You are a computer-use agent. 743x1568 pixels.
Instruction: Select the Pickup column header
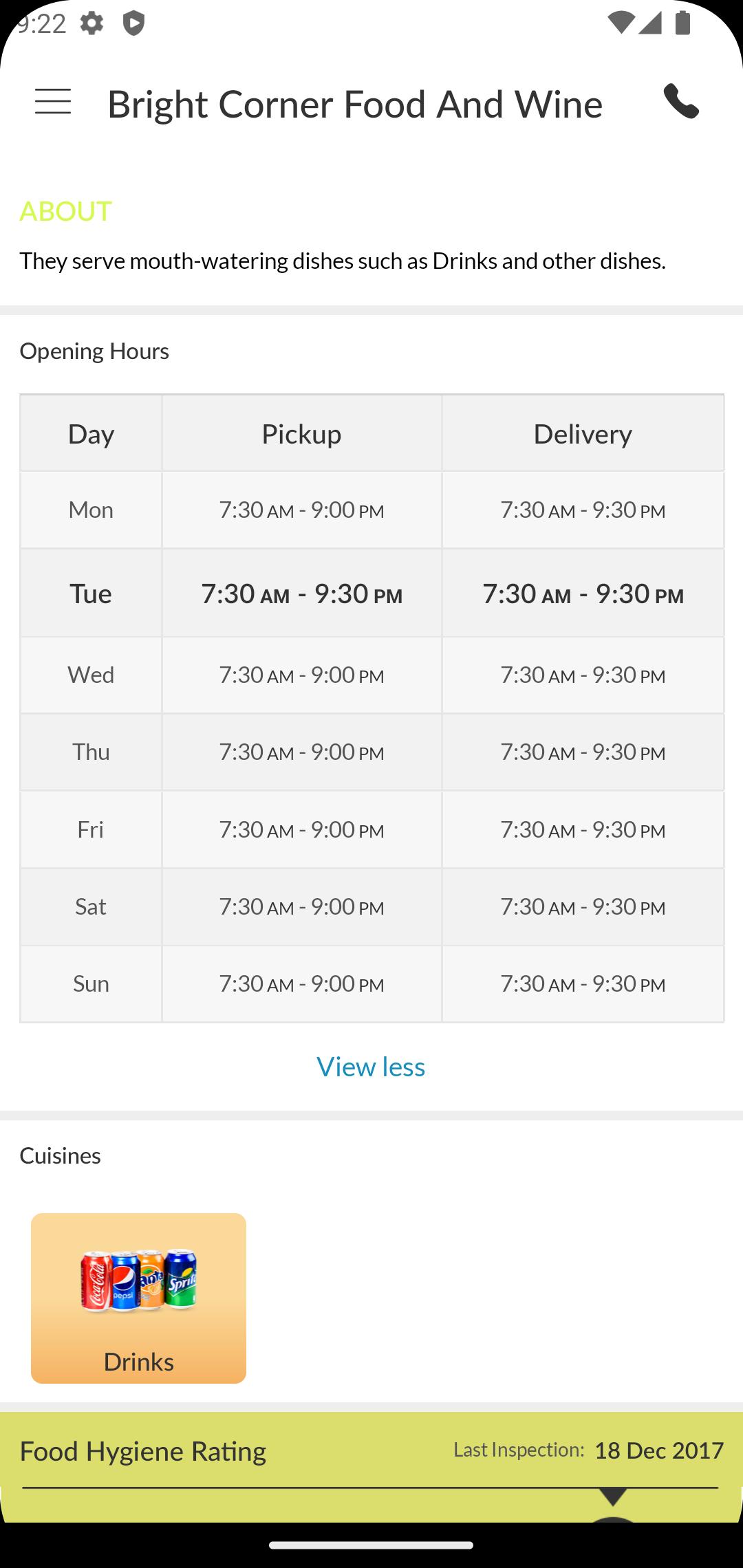coord(301,433)
